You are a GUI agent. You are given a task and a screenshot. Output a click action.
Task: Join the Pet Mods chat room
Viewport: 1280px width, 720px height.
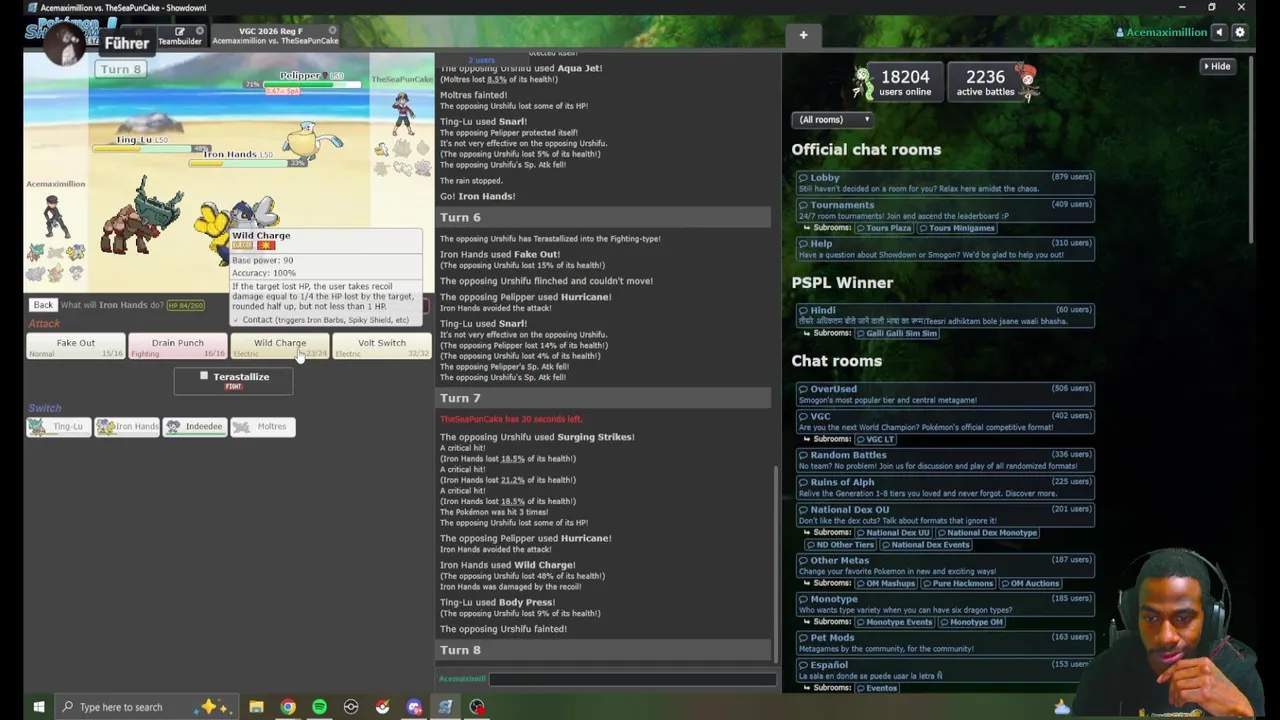[944, 642]
